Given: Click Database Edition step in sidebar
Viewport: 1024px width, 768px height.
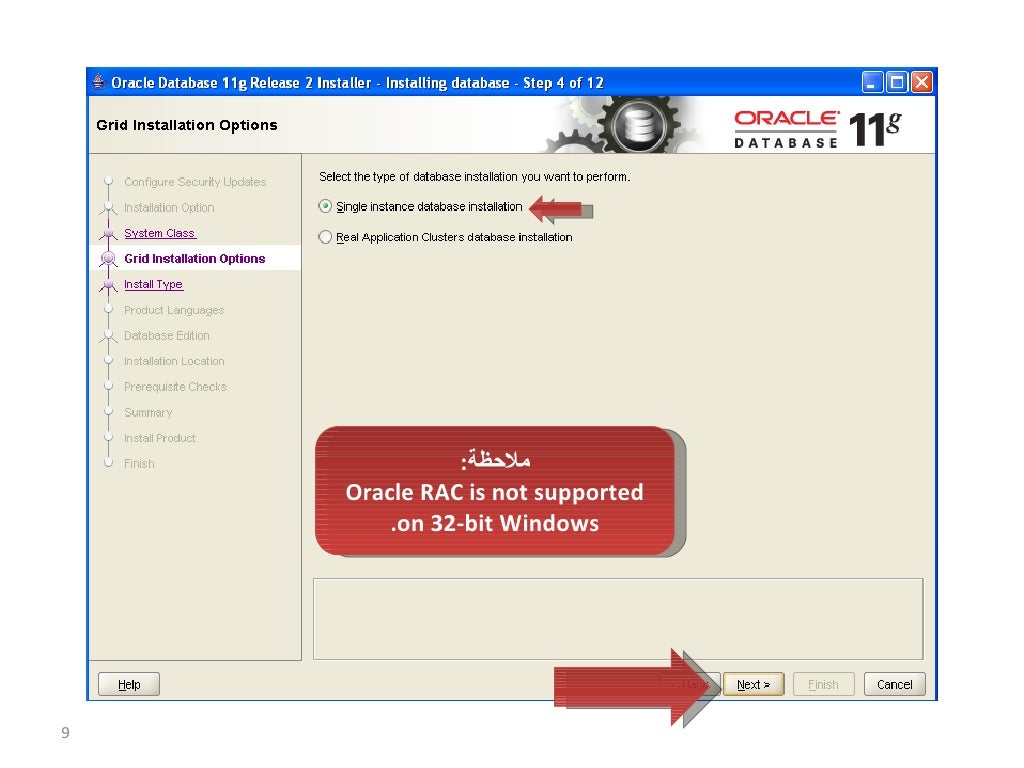Looking at the screenshot, I should [x=167, y=336].
